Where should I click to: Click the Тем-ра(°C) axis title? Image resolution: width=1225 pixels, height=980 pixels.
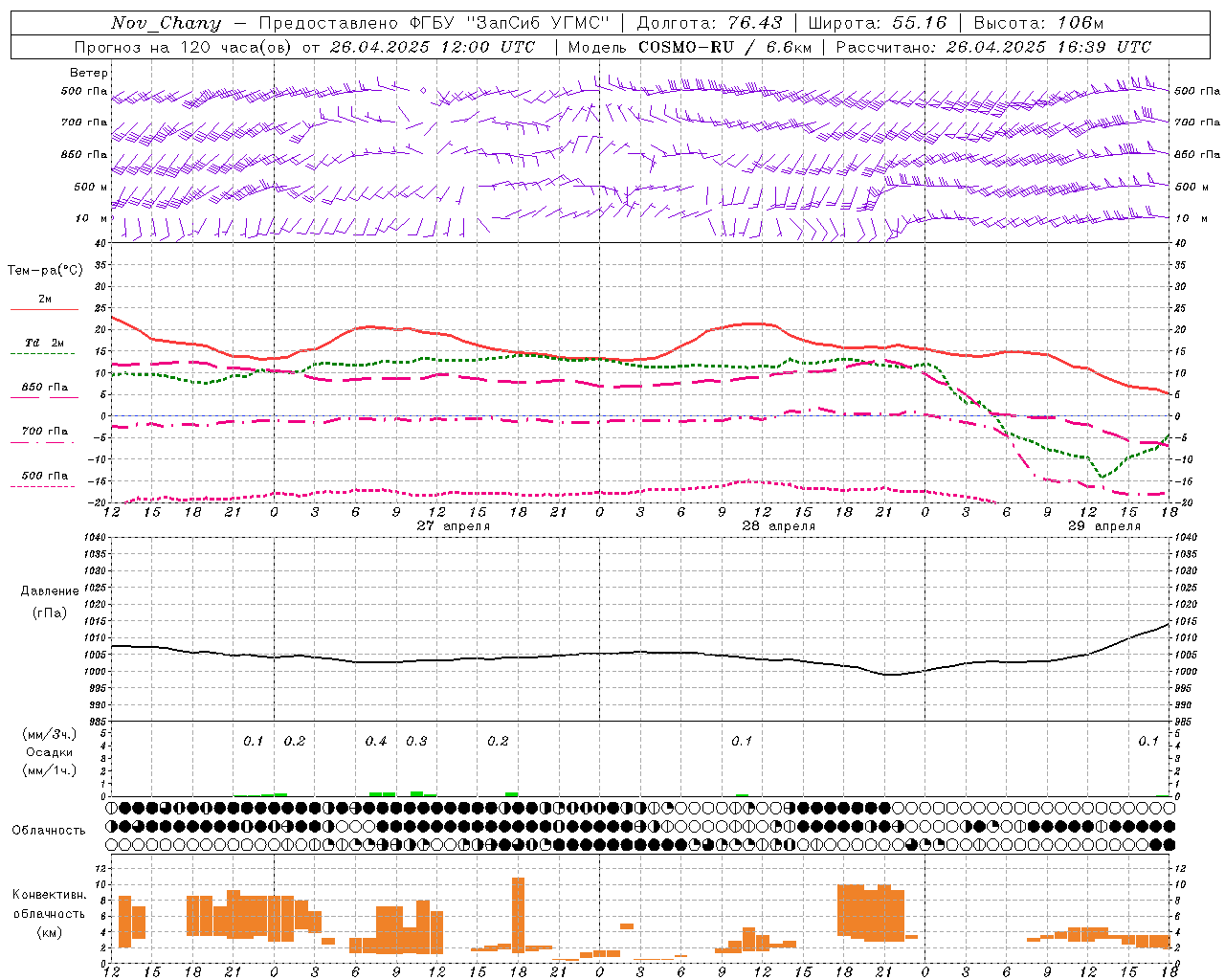(45, 271)
